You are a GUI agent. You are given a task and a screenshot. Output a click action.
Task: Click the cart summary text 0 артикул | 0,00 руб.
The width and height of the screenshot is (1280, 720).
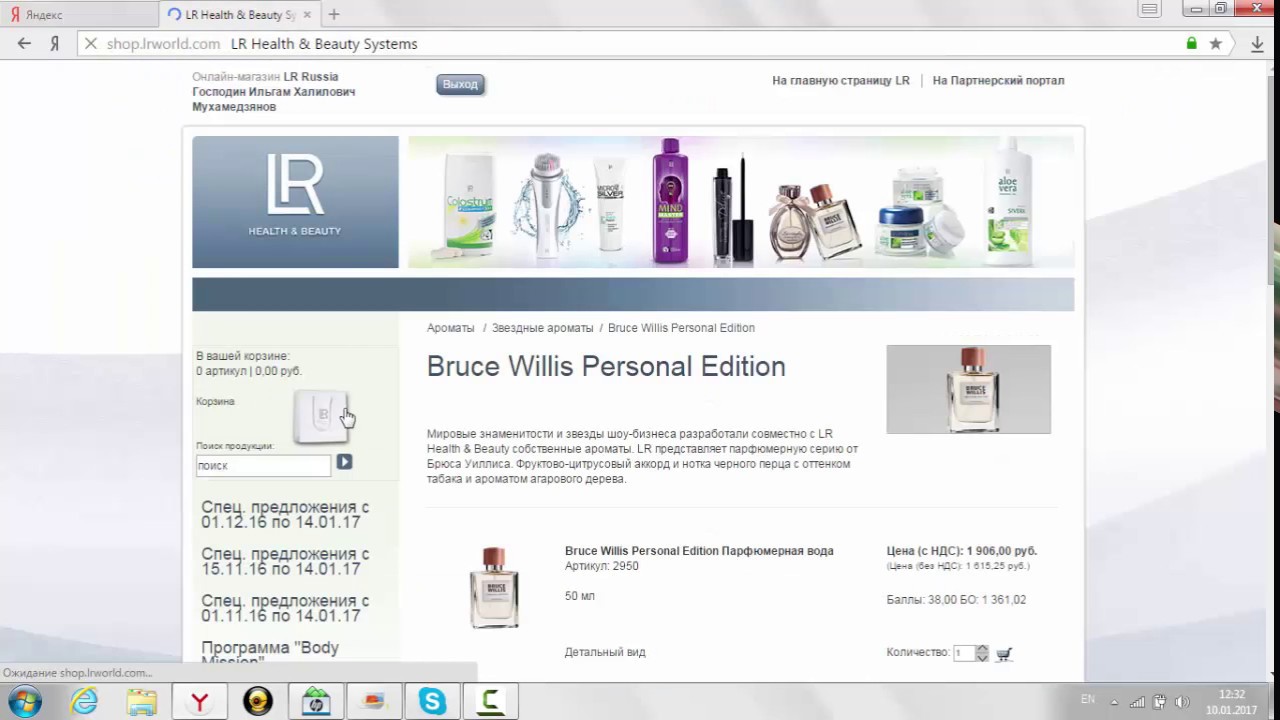249,371
